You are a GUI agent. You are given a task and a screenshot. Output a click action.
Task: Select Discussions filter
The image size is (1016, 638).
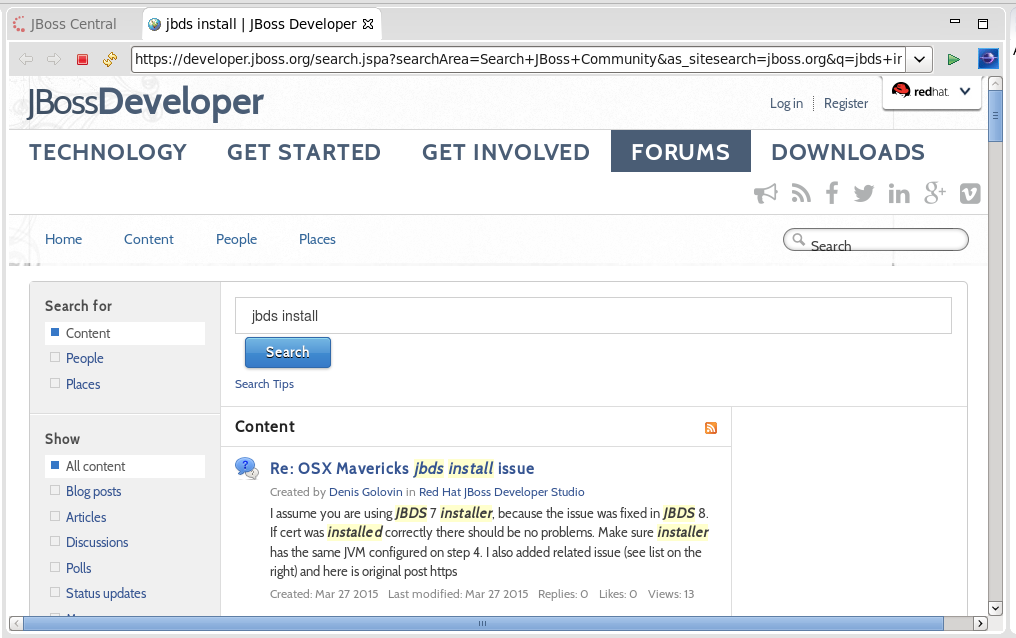pos(97,542)
